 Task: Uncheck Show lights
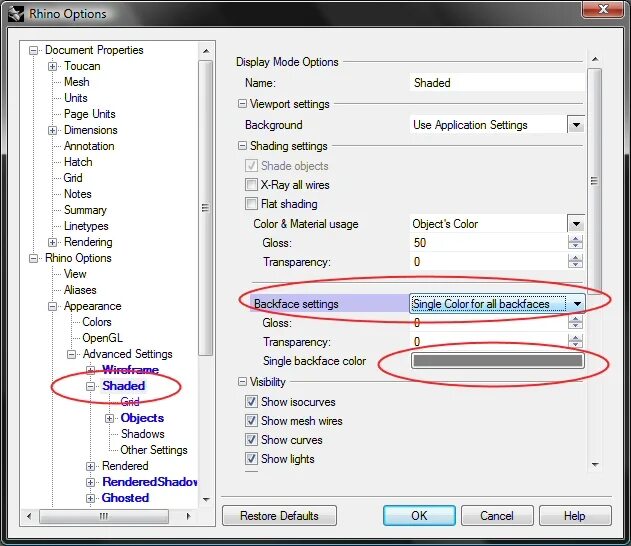pyautogui.click(x=251, y=458)
